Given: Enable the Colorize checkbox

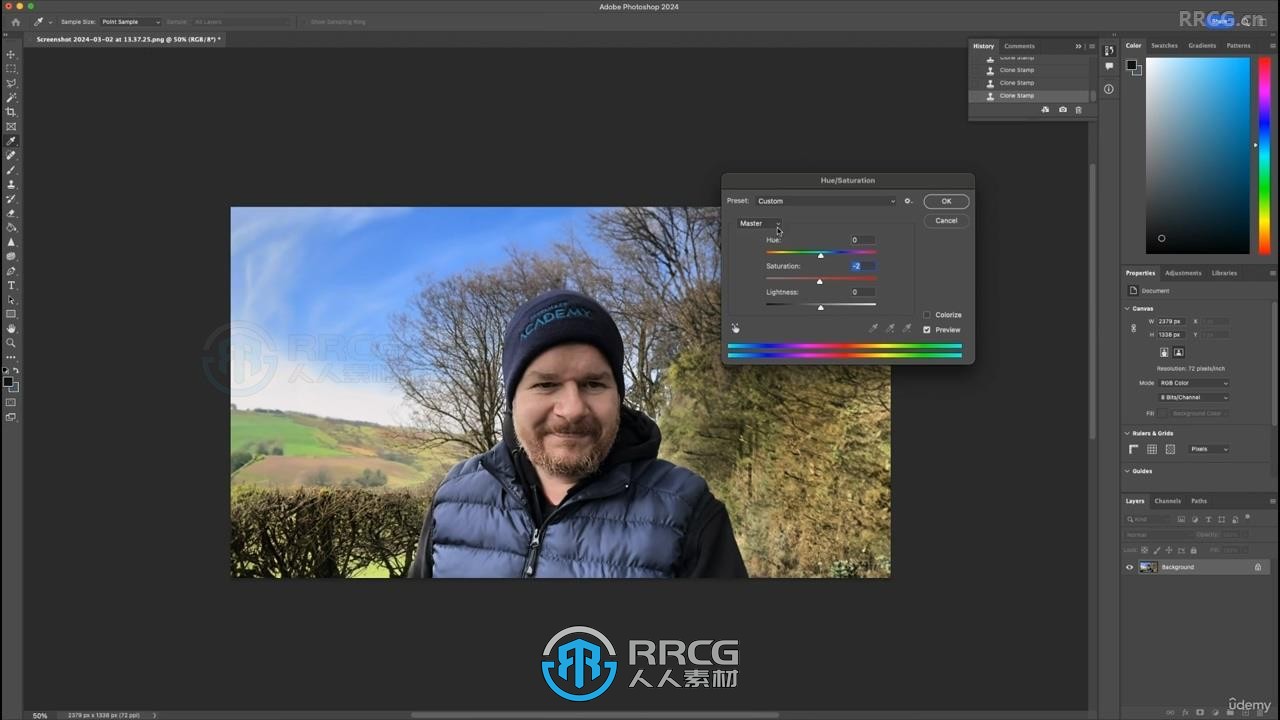Looking at the screenshot, I should [927, 315].
